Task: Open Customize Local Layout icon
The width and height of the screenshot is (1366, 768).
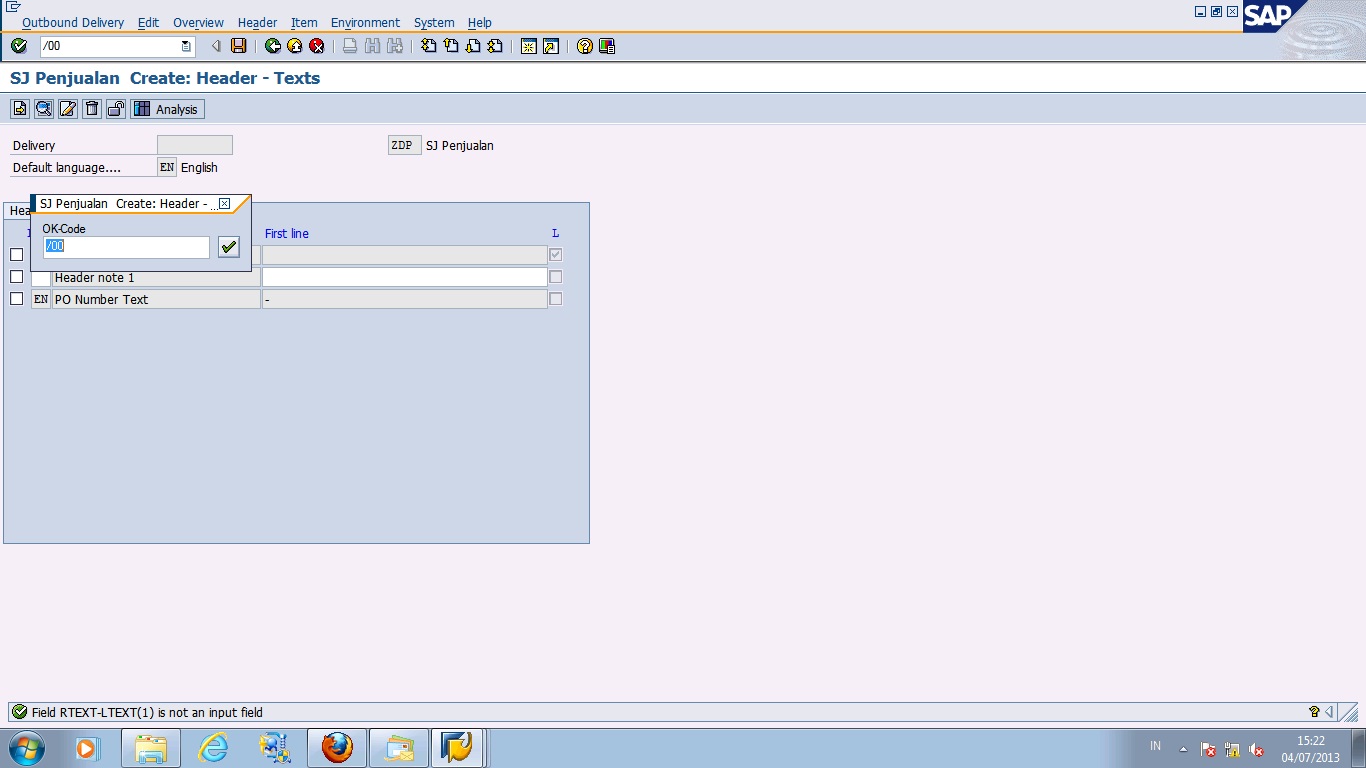Action: [607, 46]
